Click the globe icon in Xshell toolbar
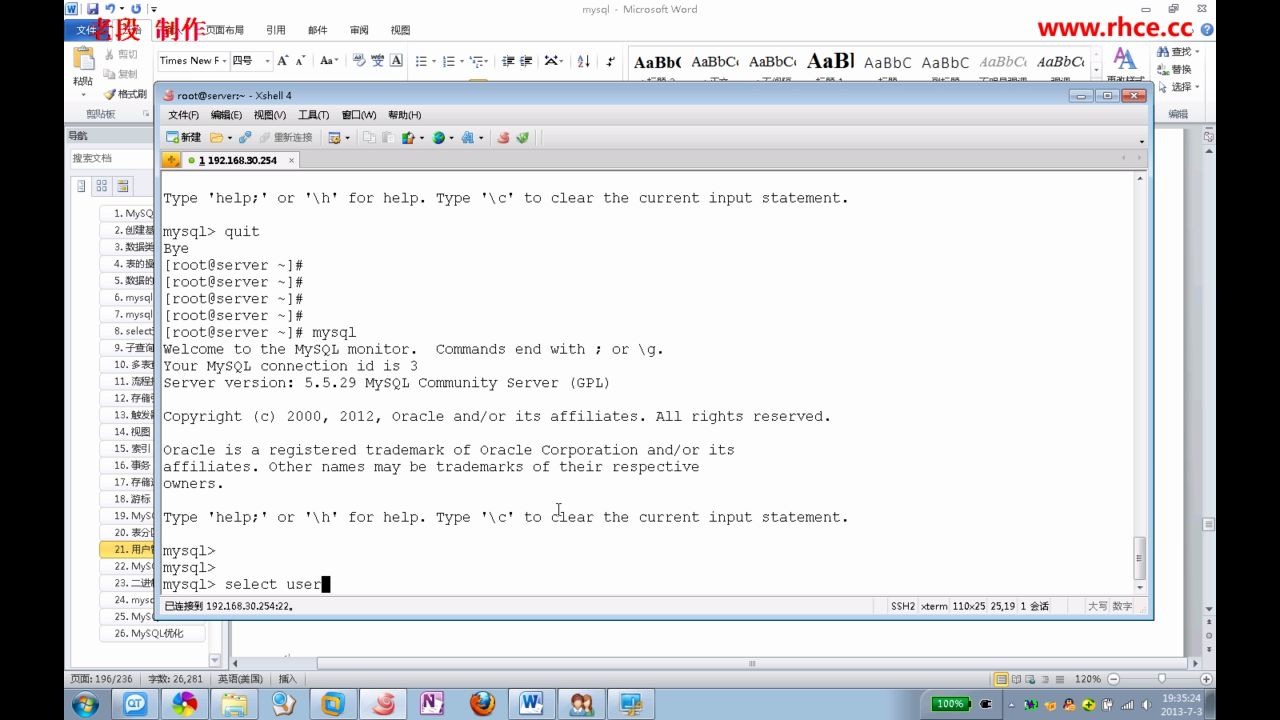Viewport: 1280px width, 720px height. [x=438, y=137]
